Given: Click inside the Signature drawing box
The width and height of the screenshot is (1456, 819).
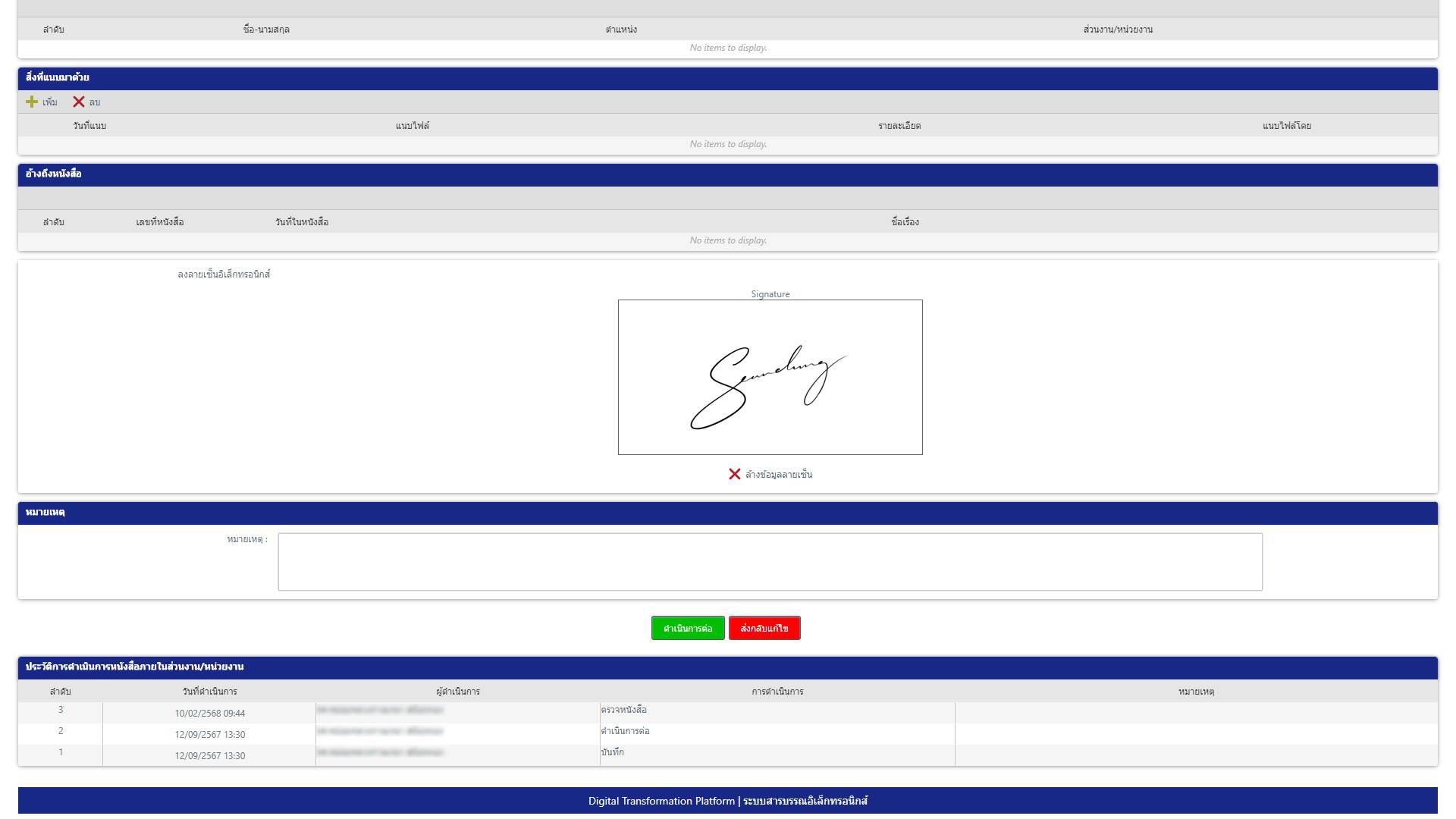Looking at the screenshot, I should pyautogui.click(x=770, y=378).
